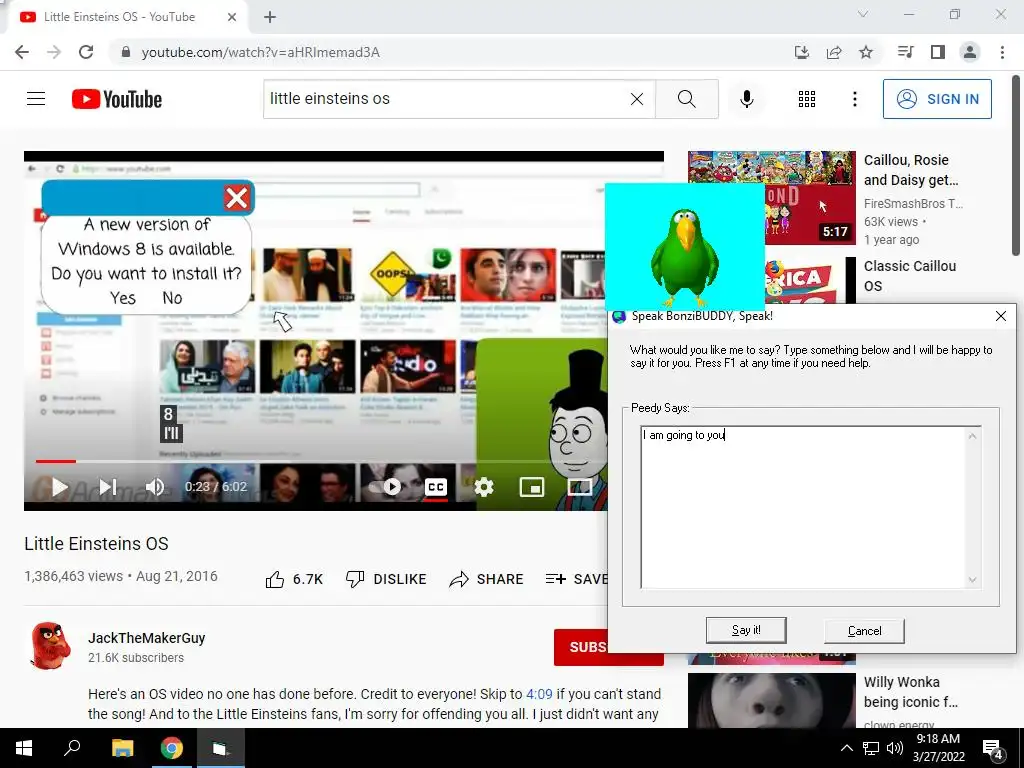This screenshot has height=768, width=1024.
Task: Go to YouTube home via logo
Action: pos(117,99)
